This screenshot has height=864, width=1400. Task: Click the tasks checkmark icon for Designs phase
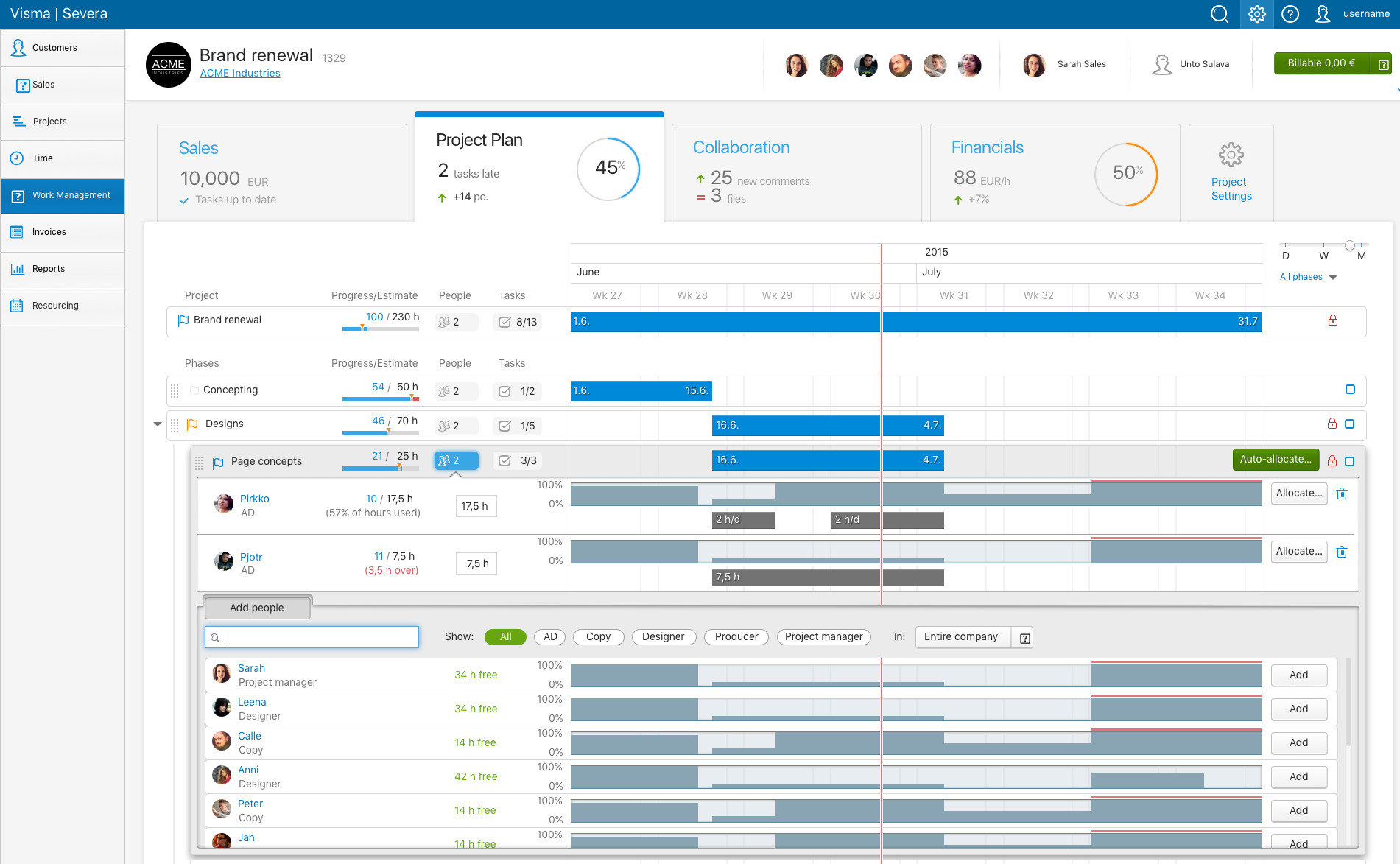click(504, 426)
